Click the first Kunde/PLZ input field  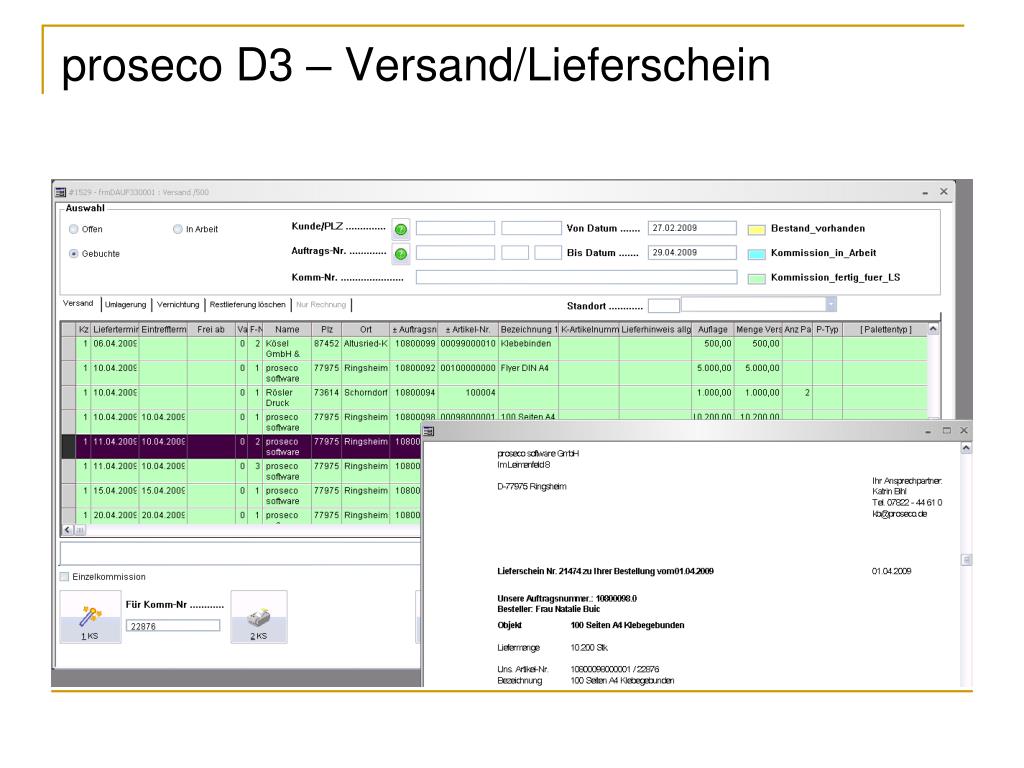click(455, 228)
